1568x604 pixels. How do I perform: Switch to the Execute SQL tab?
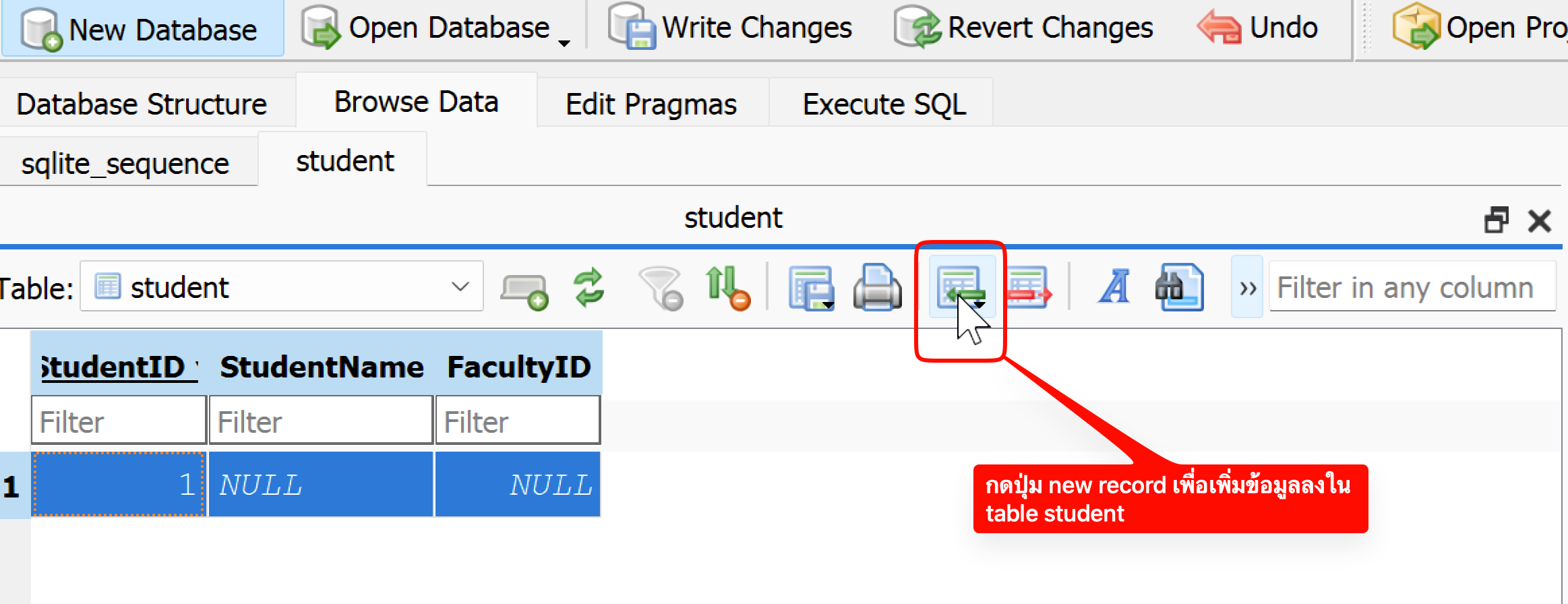click(884, 104)
